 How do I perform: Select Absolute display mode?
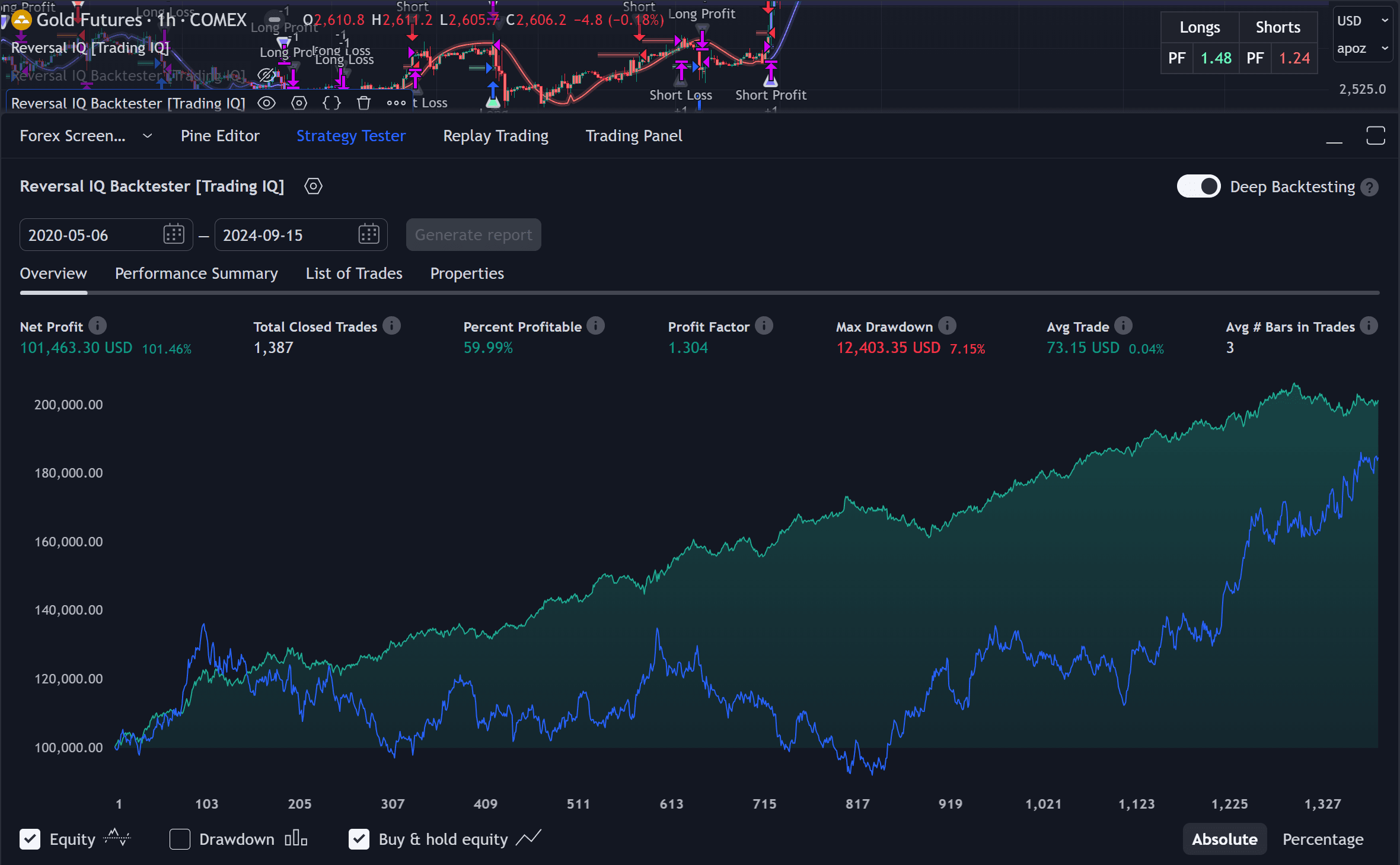(1224, 839)
